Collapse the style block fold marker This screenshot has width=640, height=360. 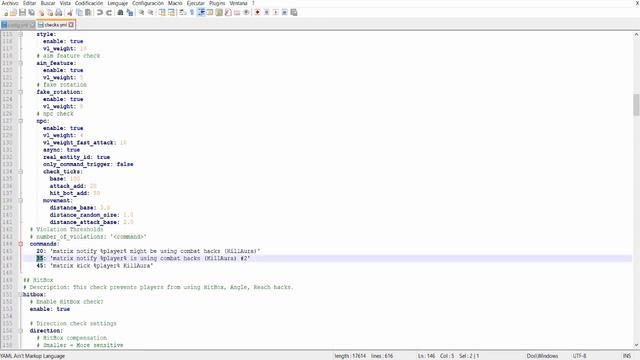pyautogui.click(x=20, y=34)
